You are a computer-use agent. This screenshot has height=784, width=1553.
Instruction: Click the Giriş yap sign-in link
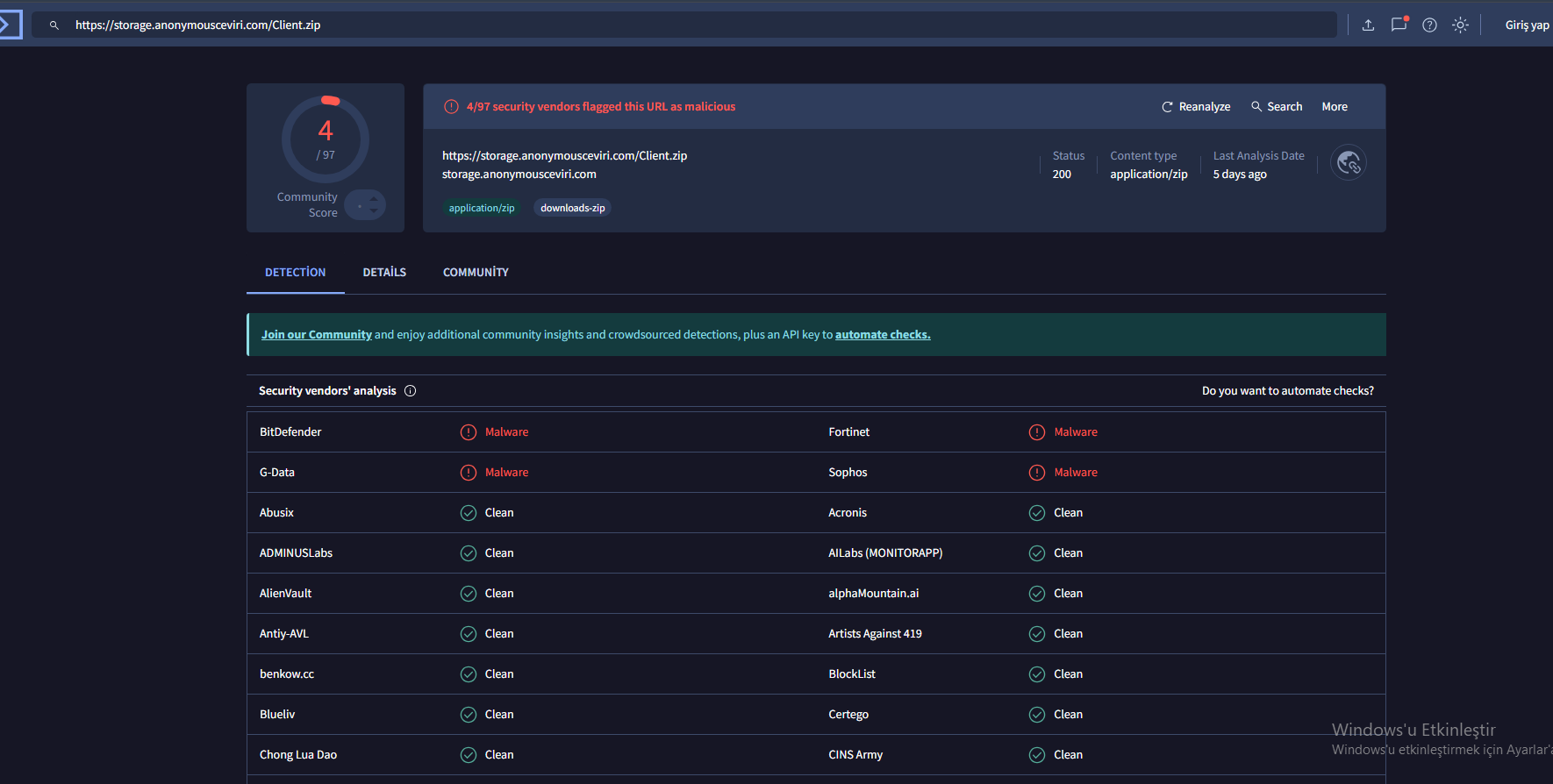[1527, 25]
